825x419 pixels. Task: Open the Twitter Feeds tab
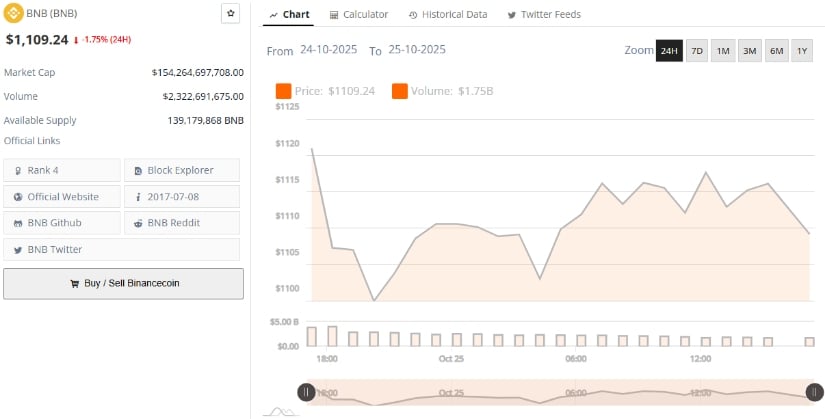pyautogui.click(x=544, y=15)
